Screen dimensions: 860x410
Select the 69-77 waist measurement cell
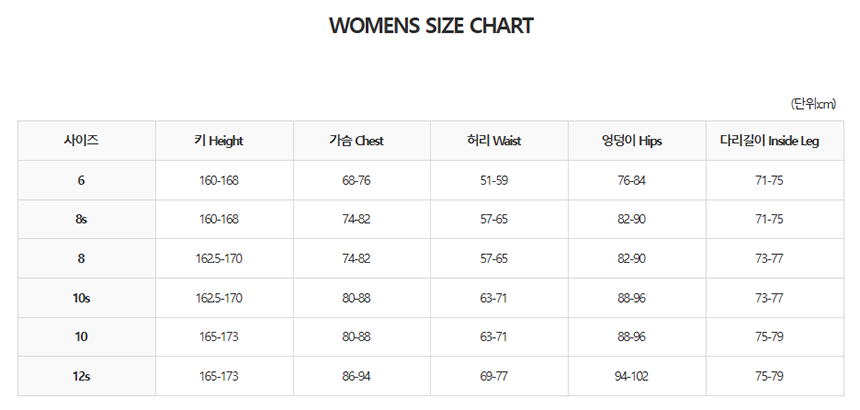tap(494, 376)
